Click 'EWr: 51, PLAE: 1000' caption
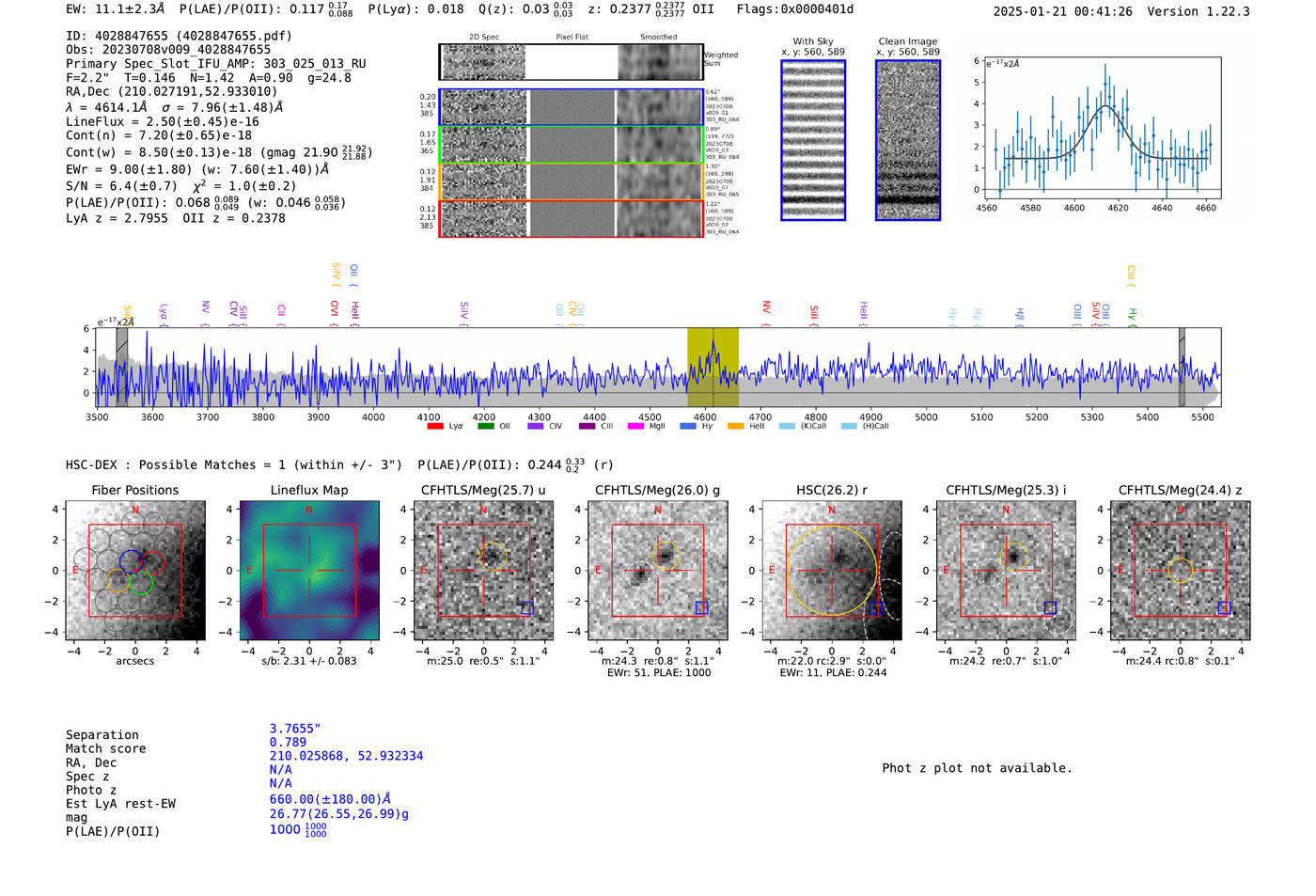Viewport: 1316px width, 896px height. (659, 673)
